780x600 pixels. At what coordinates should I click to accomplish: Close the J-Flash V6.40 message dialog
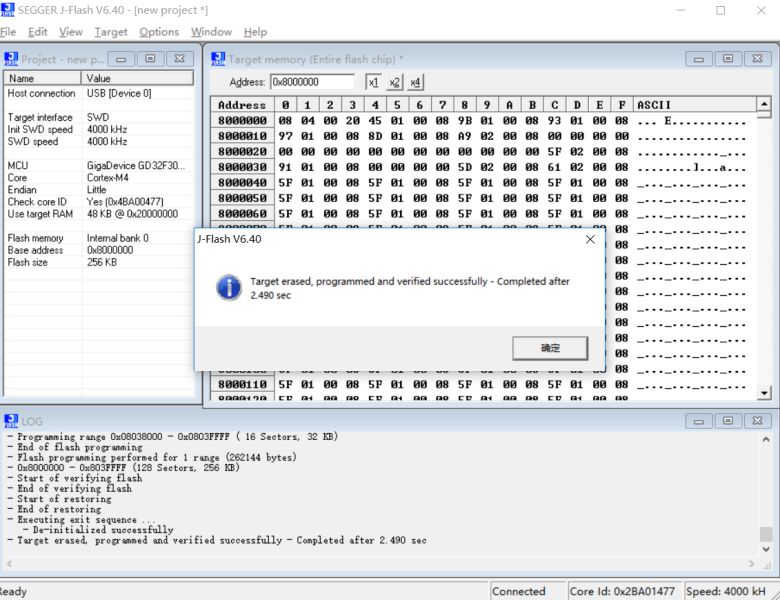590,239
